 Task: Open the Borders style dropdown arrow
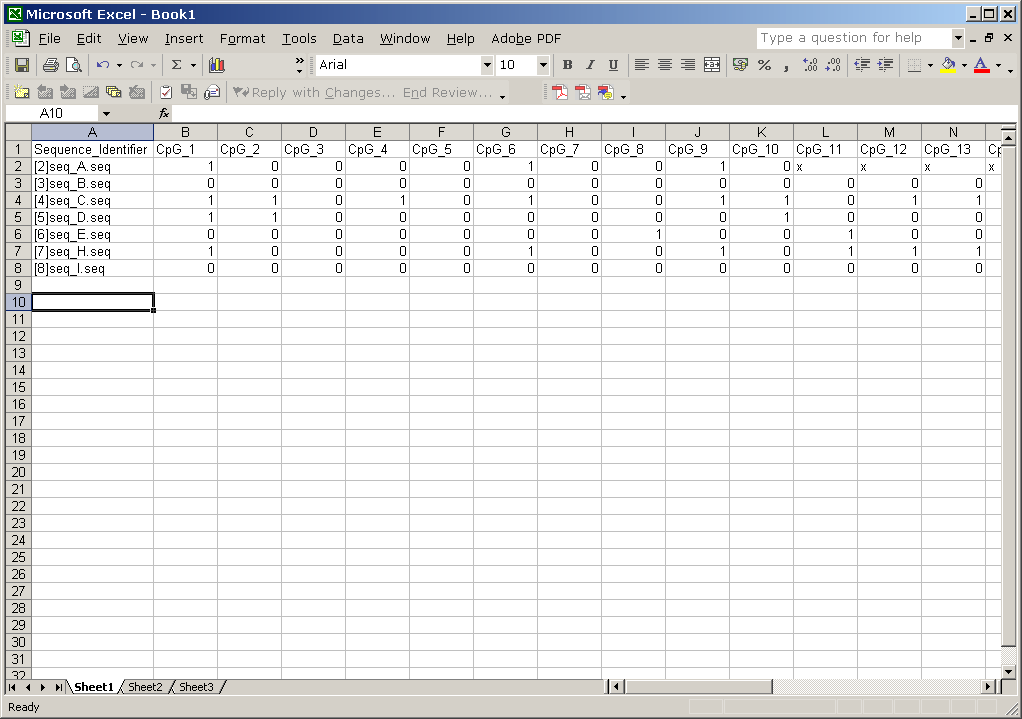point(930,65)
